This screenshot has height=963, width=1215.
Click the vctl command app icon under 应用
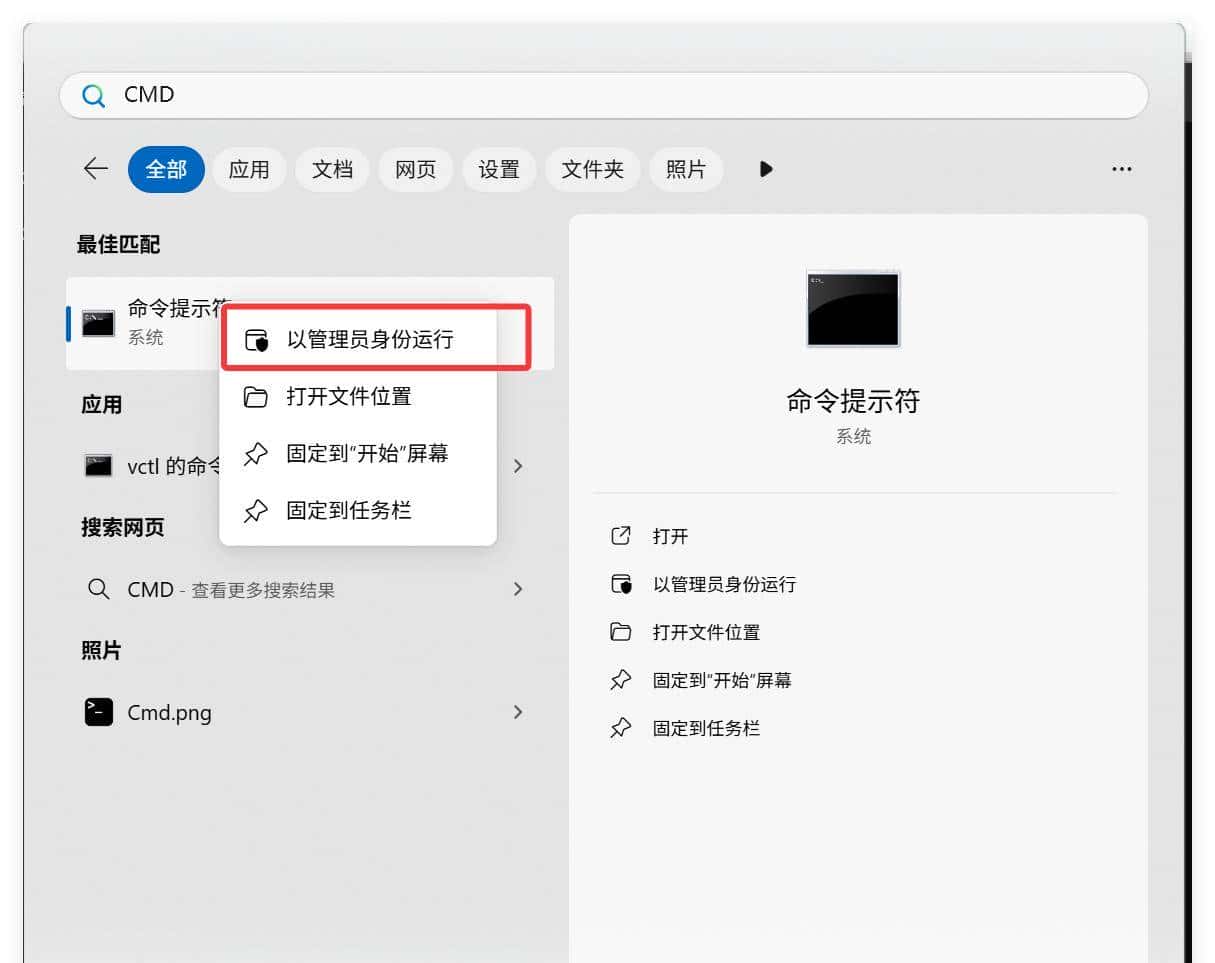tap(97, 466)
